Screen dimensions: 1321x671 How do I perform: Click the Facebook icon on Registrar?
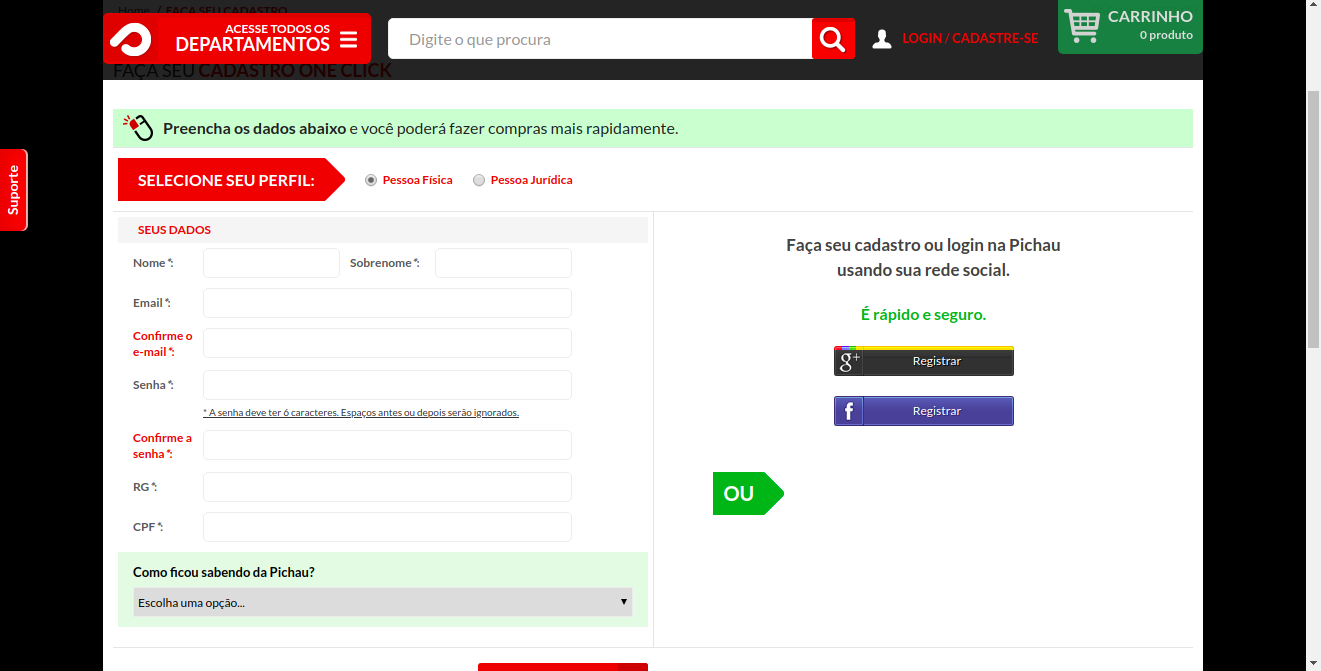[849, 411]
